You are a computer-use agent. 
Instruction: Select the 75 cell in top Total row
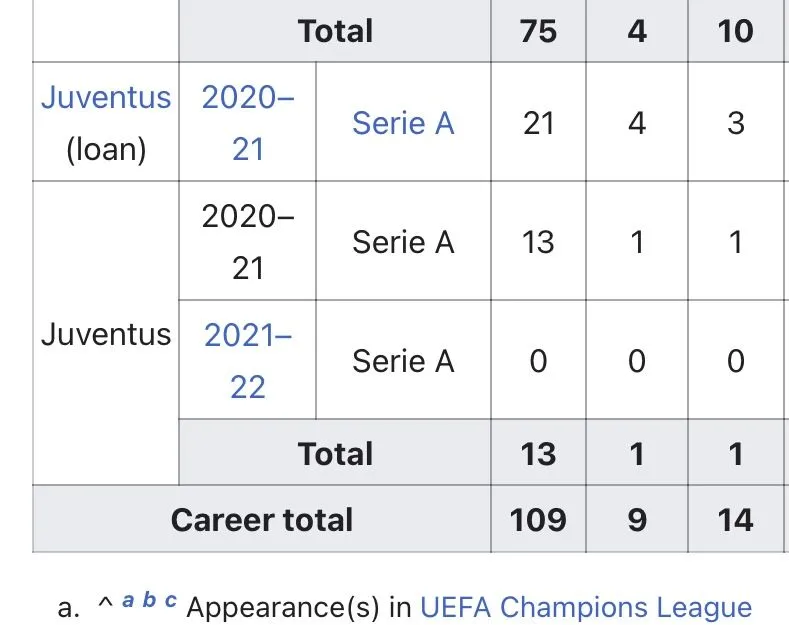coord(538,31)
